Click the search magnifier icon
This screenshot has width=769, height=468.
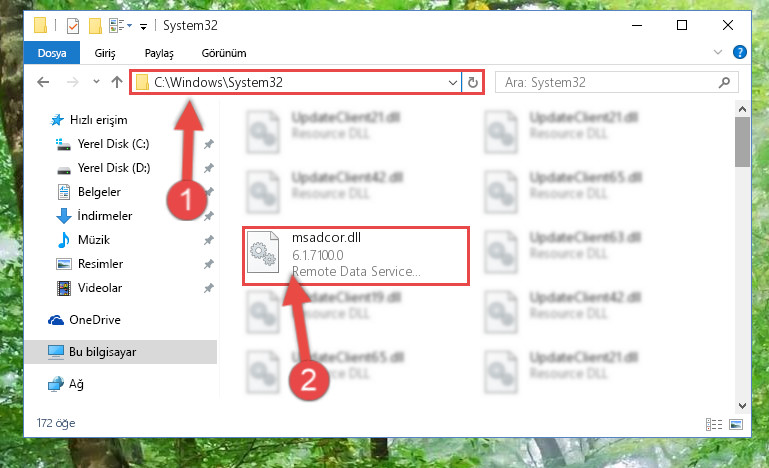point(724,82)
